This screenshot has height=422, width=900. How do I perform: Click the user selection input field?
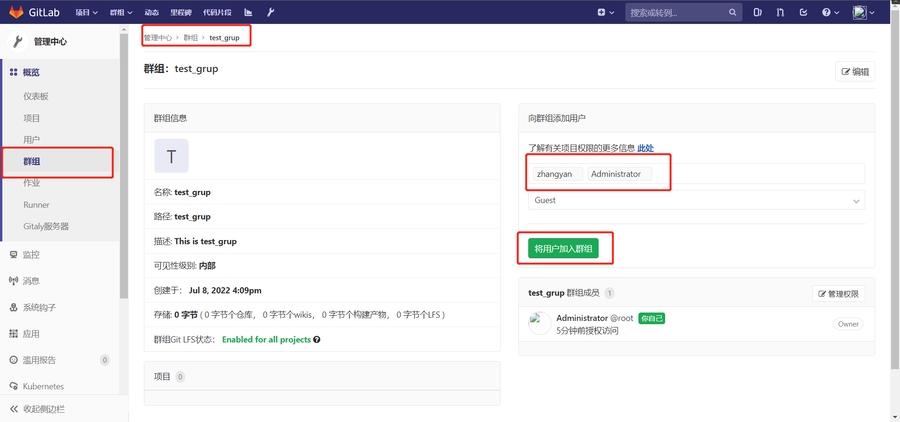coord(760,174)
